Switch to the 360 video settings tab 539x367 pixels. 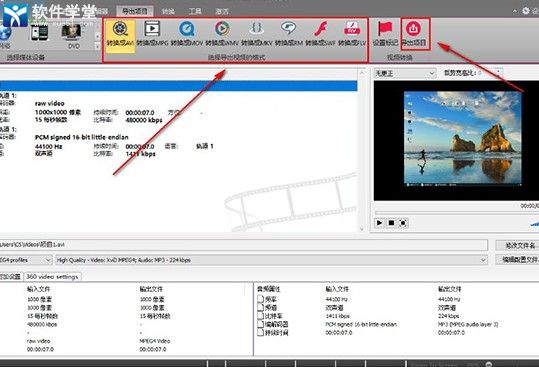(x=53, y=277)
